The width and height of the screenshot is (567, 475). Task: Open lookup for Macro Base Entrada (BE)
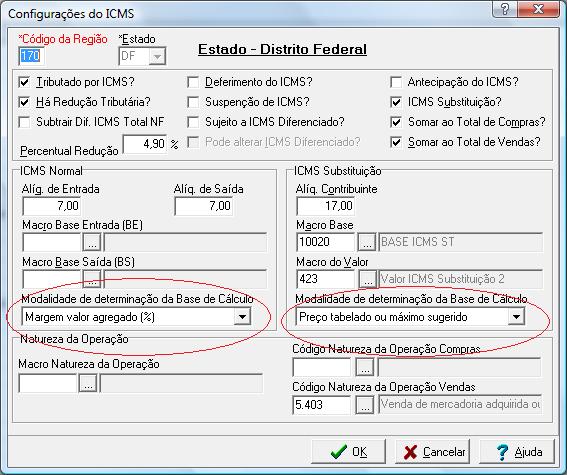click(x=92, y=242)
